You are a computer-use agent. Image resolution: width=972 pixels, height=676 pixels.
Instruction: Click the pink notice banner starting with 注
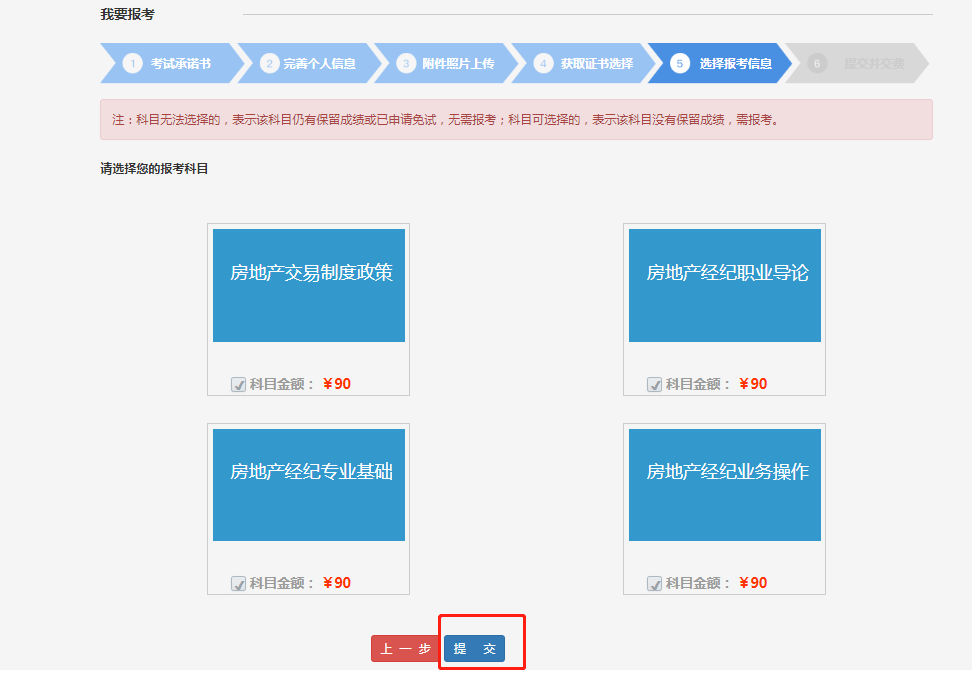(516, 120)
